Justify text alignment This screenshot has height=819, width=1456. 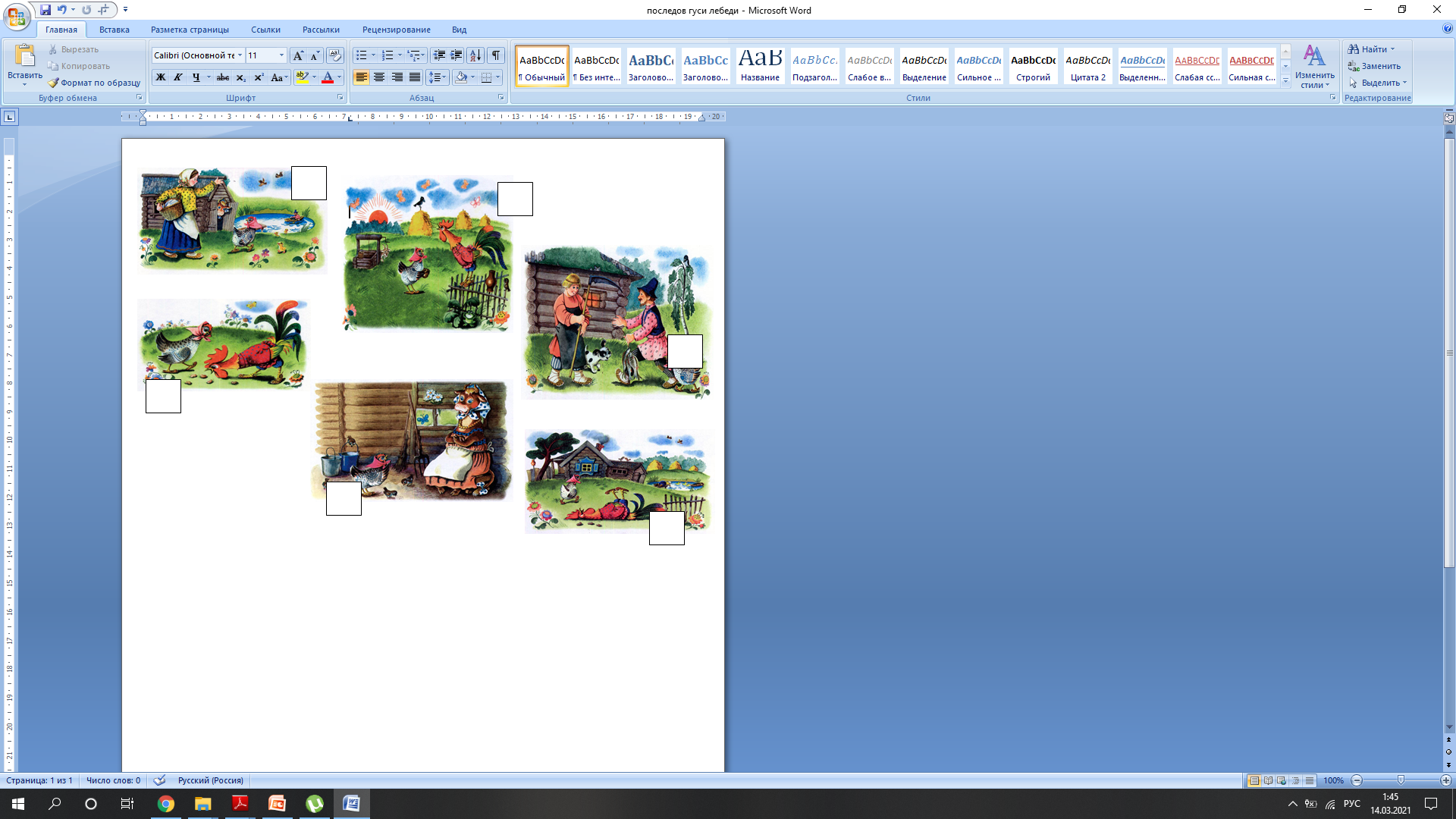tap(415, 77)
